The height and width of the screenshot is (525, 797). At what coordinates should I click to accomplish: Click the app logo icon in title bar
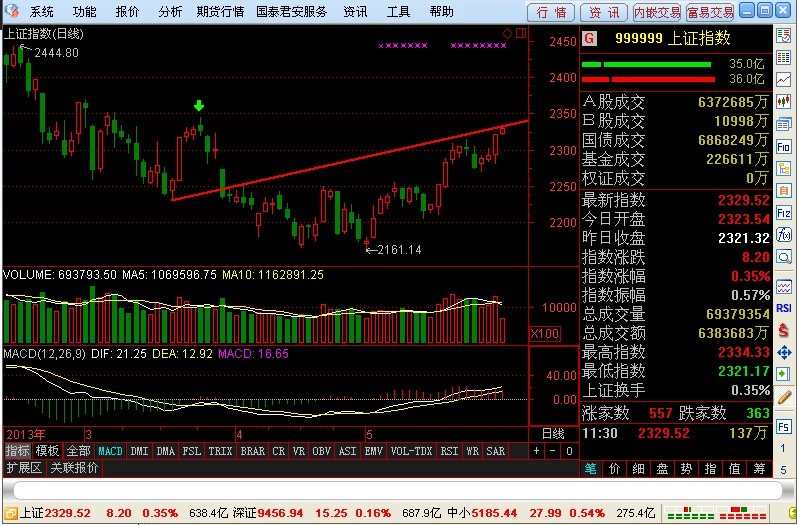[x=12, y=11]
